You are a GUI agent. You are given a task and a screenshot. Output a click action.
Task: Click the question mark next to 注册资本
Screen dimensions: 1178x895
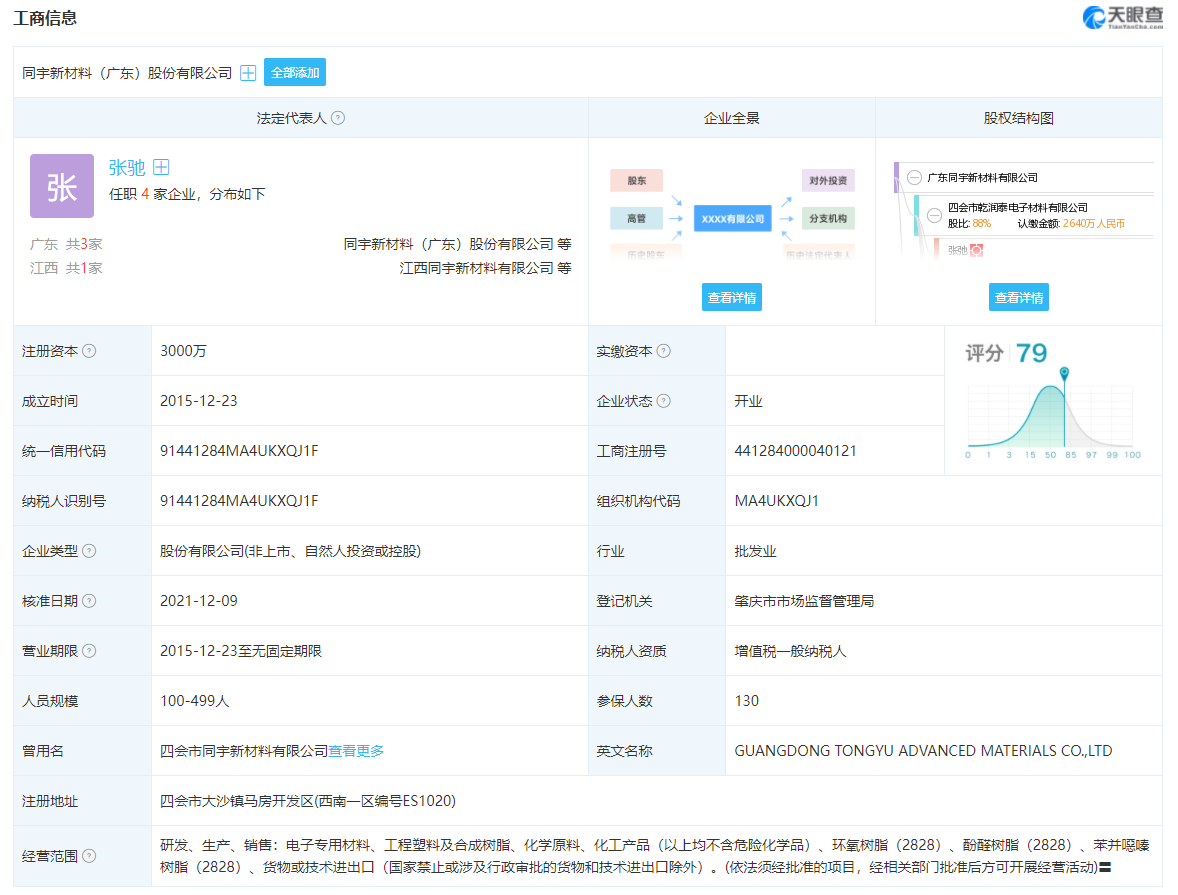[x=89, y=351]
